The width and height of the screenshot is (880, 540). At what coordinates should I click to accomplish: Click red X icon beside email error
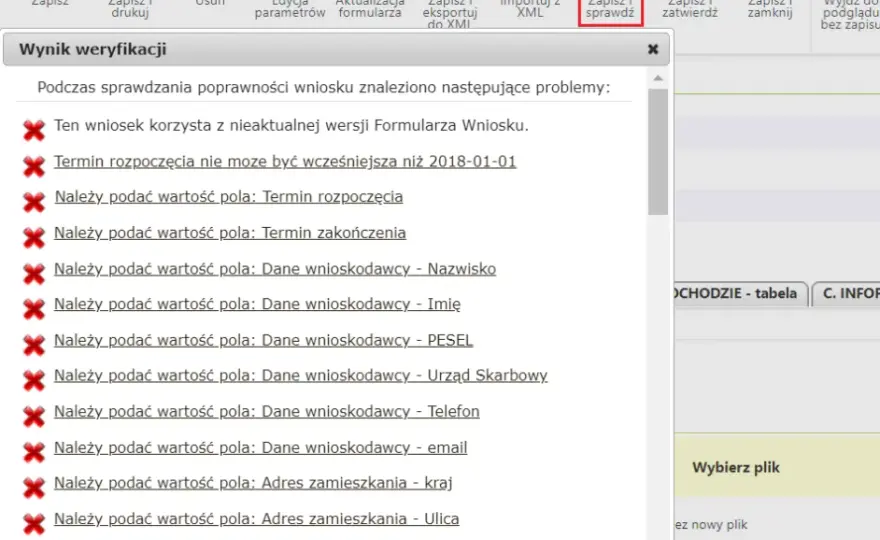click(x=34, y=452)
